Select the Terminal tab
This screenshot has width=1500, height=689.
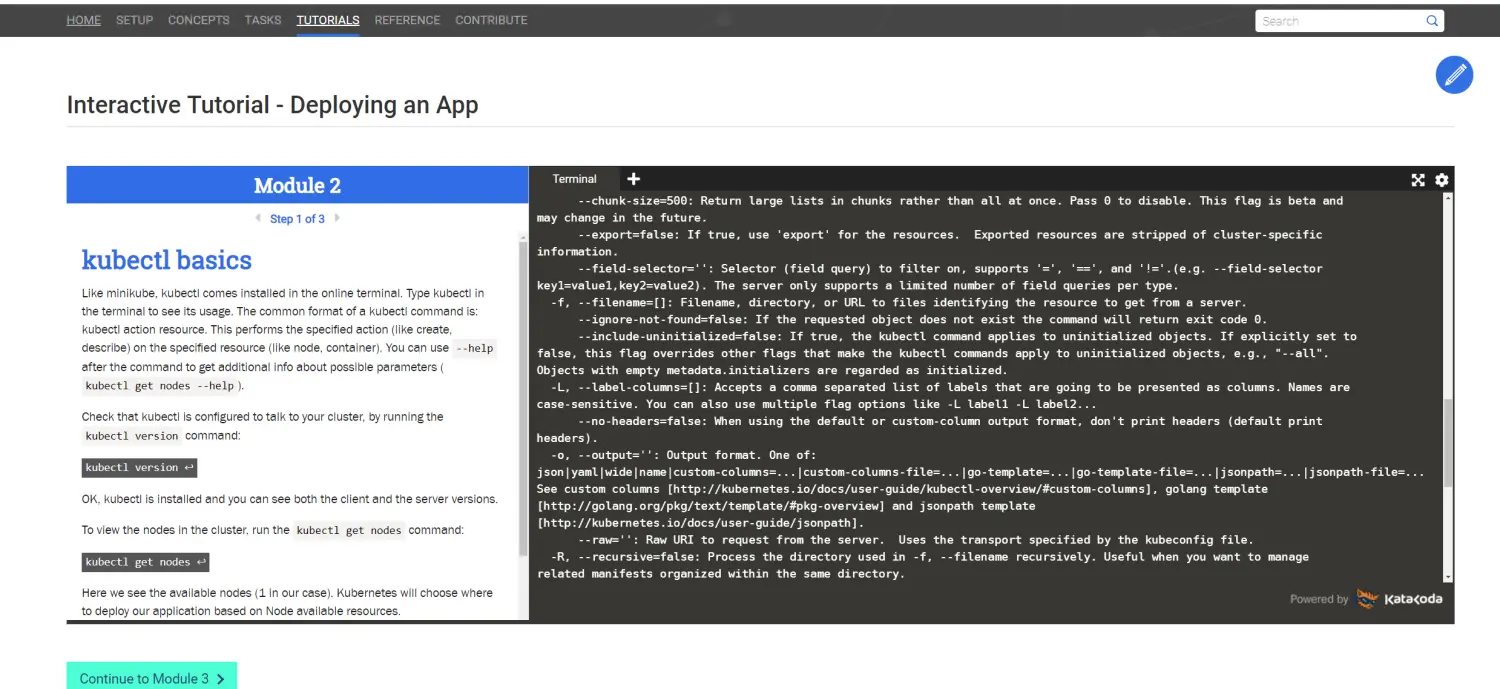(x=574, y=179)
